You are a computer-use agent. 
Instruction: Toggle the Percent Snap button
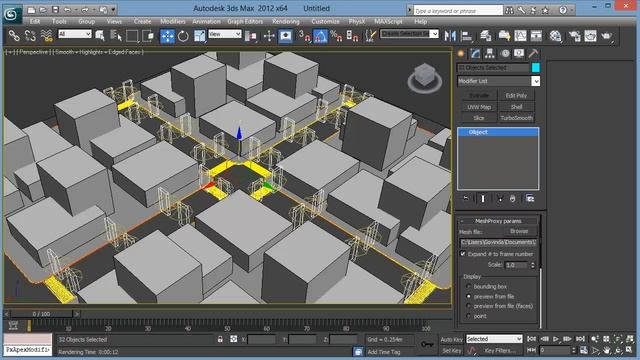(x=336, y=36)
